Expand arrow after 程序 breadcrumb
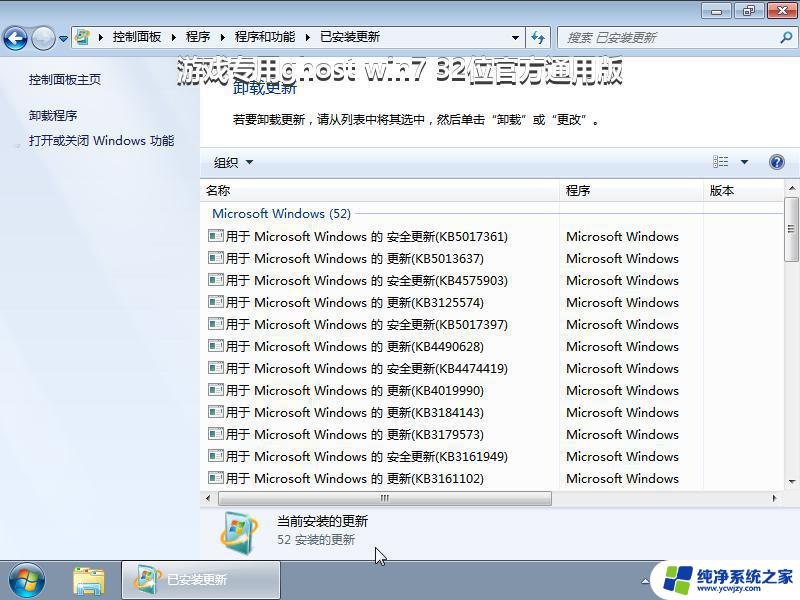800x600 pixels. (x=222, y=37)
